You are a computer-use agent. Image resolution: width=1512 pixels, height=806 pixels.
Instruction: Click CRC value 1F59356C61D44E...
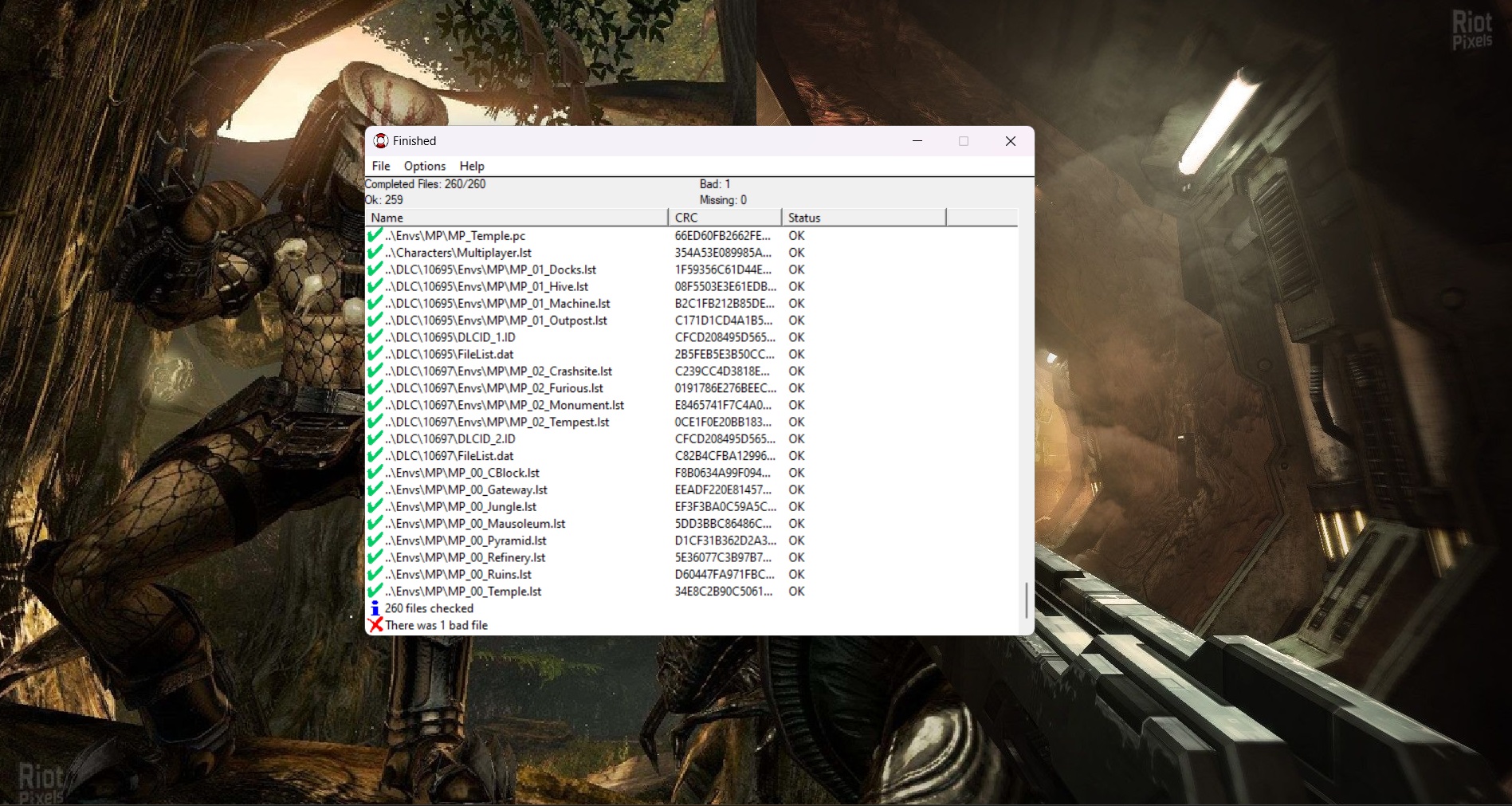[x=723, y=269]
